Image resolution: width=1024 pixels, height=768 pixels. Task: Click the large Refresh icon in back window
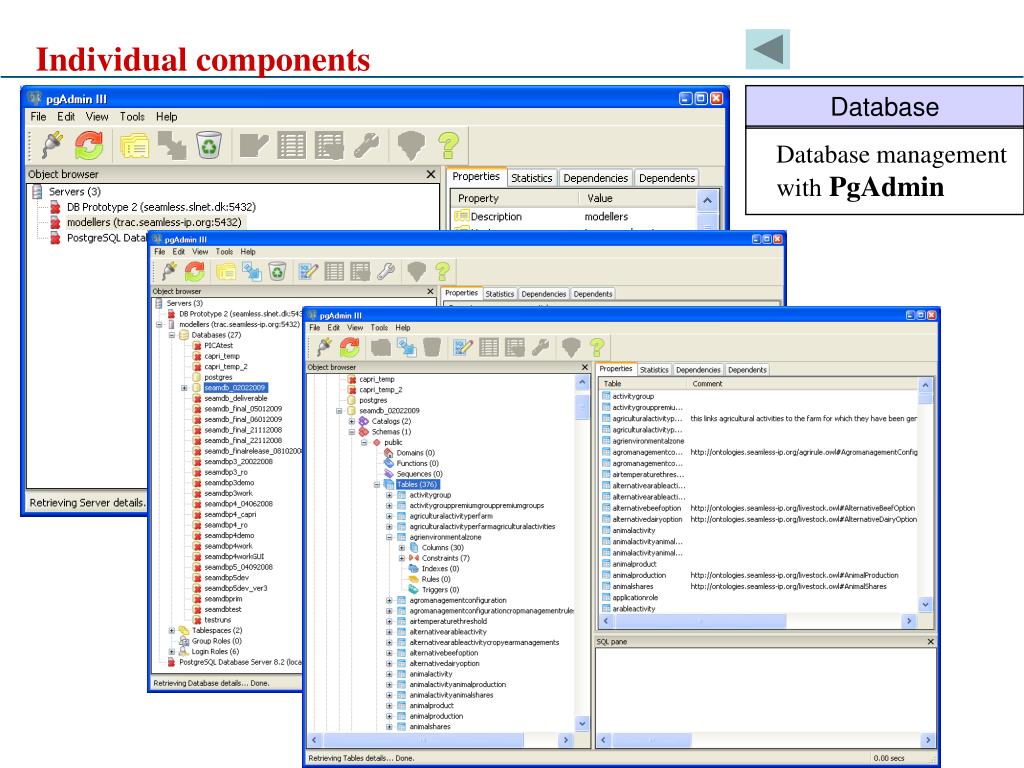(89, 145)
